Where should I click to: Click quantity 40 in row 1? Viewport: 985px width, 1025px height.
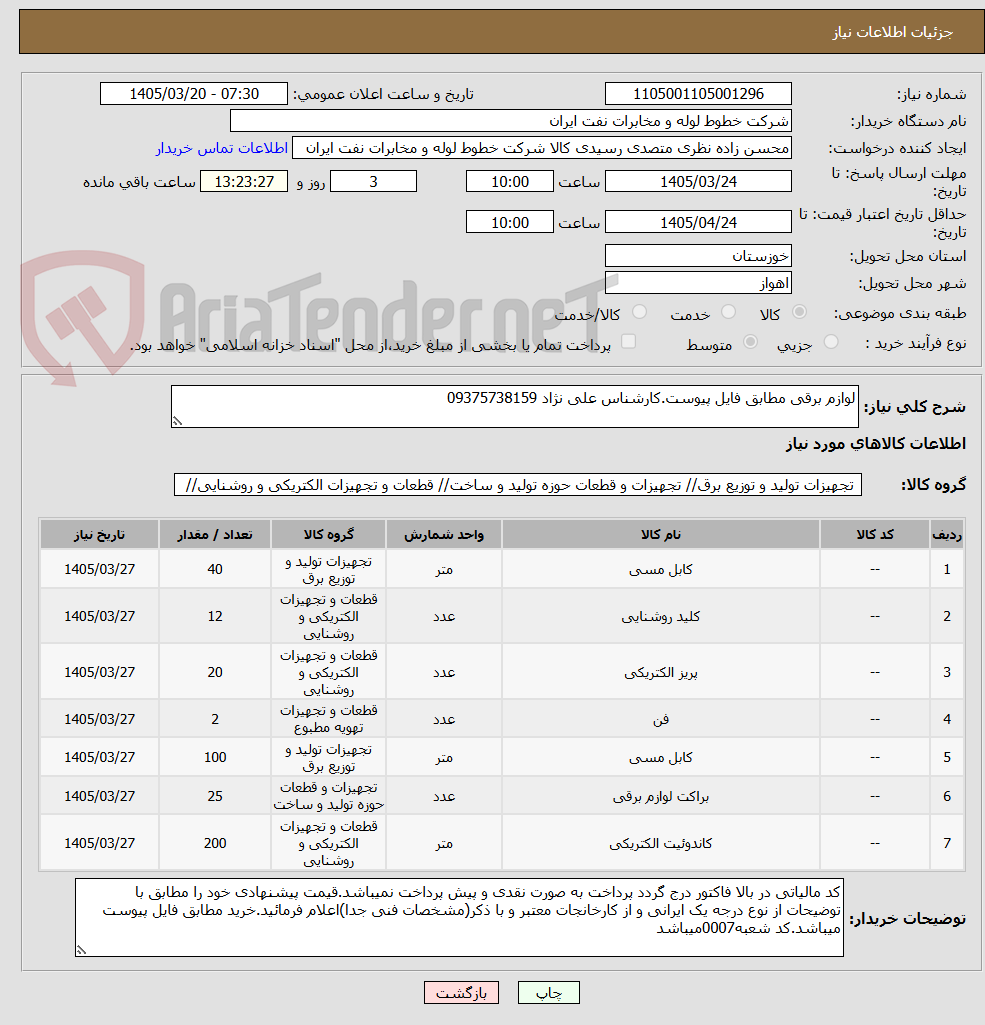click(x=214, y=569)
